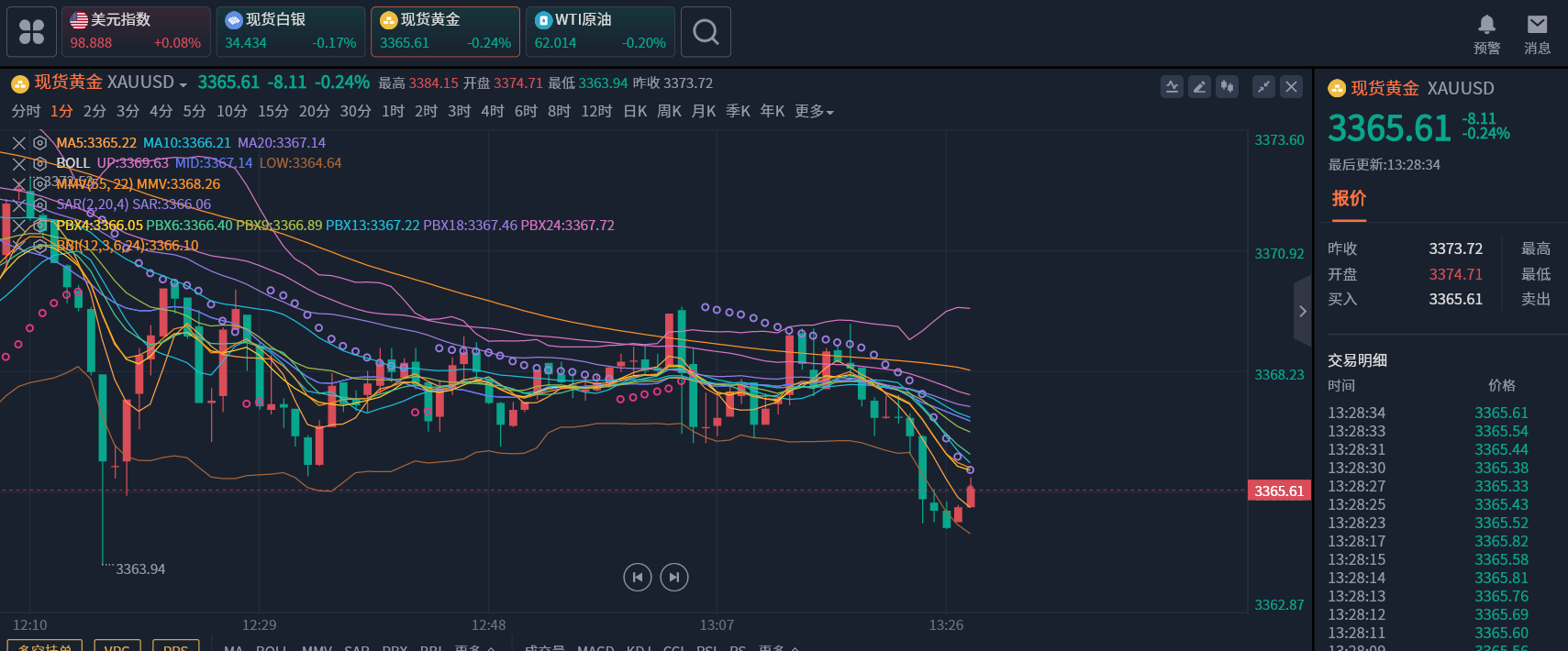Expand the 更多 timeframe dropdown
The width and height of the screenshot is (1568, 651).
(814, 111)
